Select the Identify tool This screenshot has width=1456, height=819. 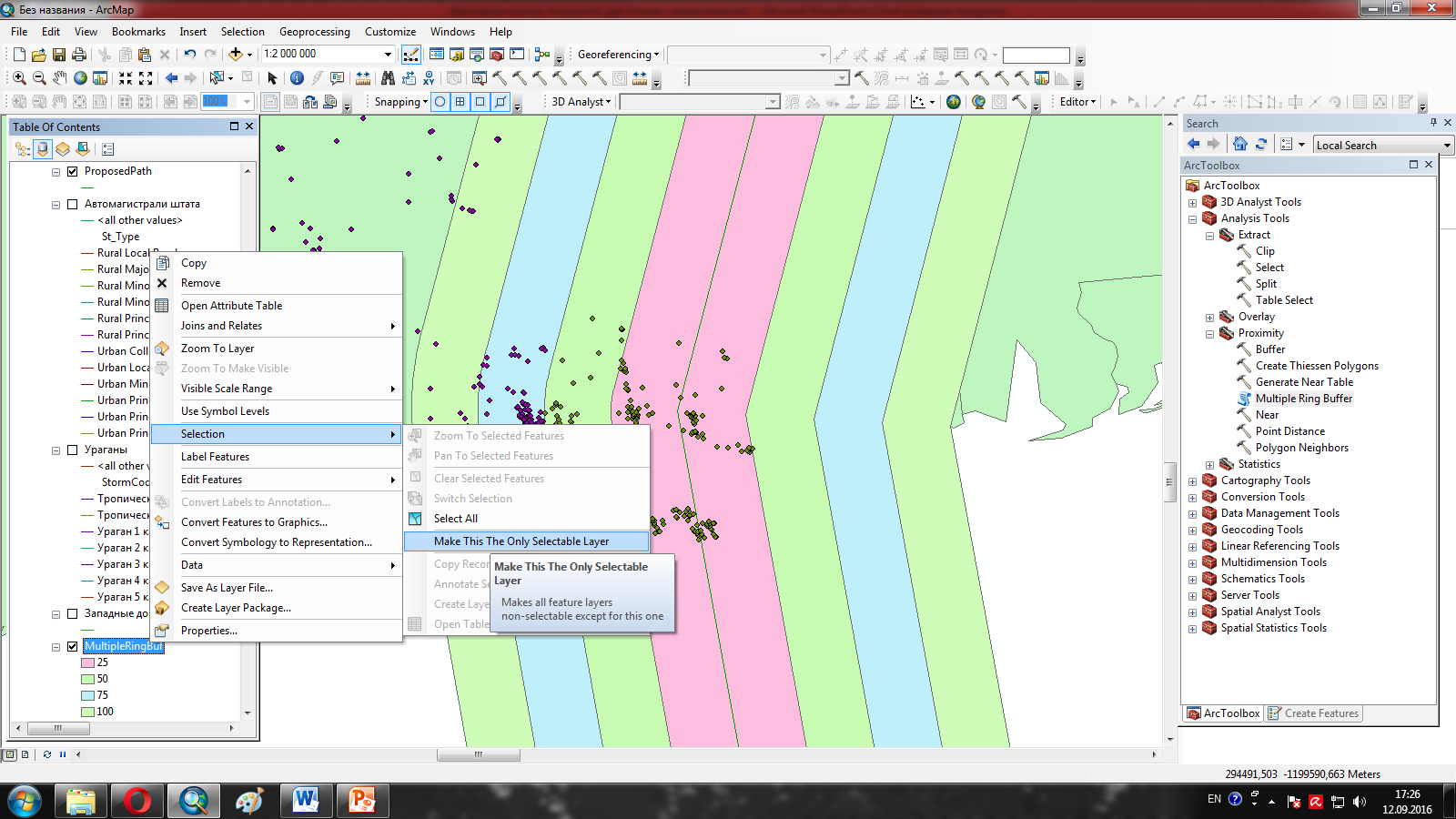[x=297, y=78]
